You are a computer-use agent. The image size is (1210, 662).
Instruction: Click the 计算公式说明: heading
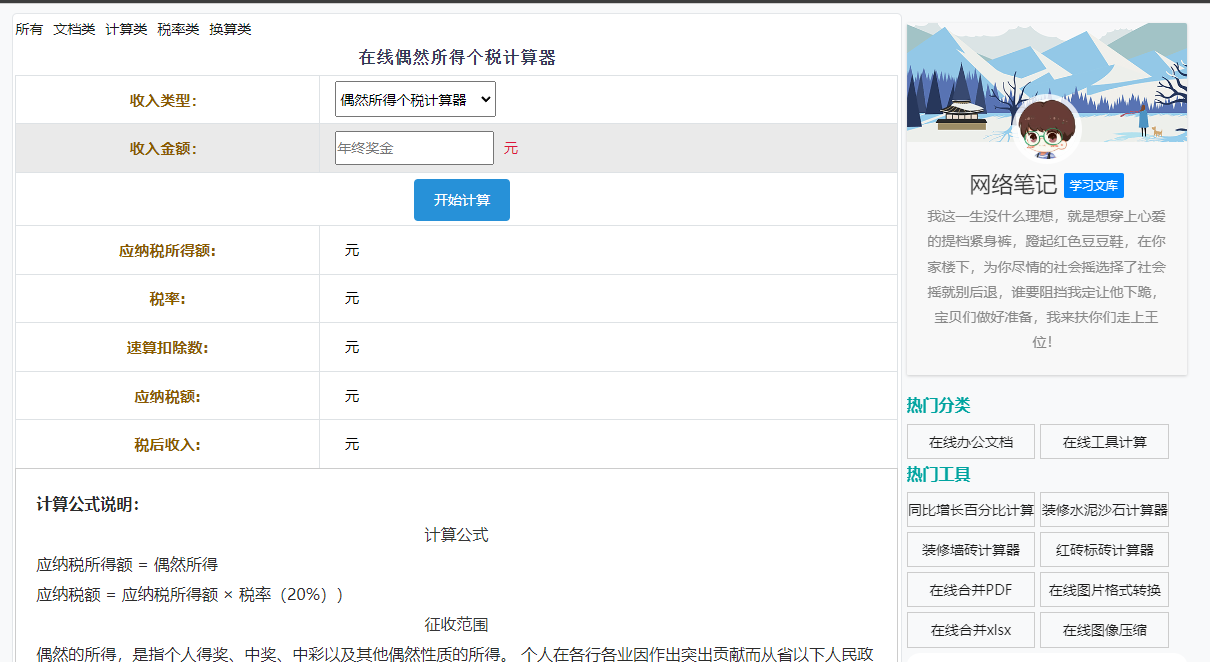(x=88, y=504)
